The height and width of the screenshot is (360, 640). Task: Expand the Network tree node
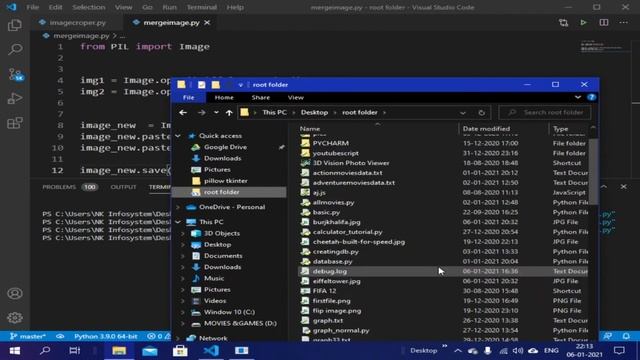pyautogui.click(x=178, y=338)
